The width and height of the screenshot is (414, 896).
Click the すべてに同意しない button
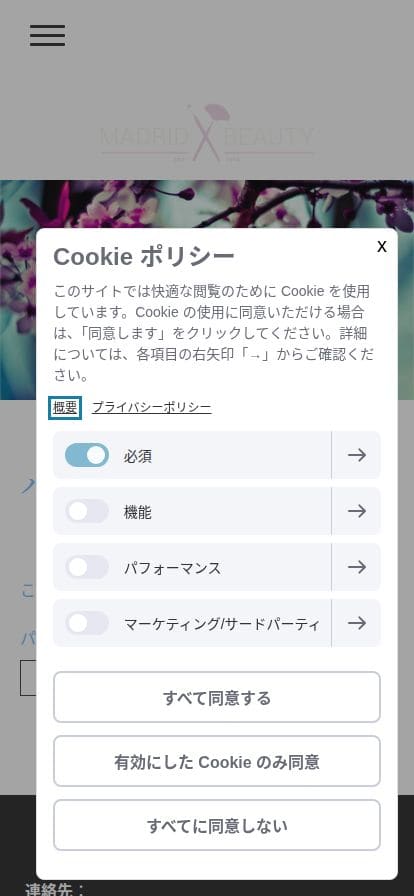[x=217, y=825]
